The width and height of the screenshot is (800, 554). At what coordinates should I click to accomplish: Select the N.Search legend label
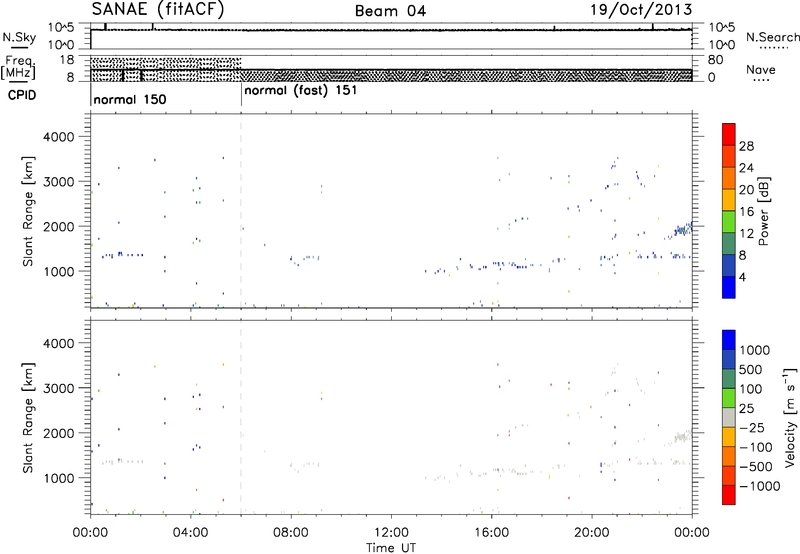pyautogui.click(x=772, y=37)
